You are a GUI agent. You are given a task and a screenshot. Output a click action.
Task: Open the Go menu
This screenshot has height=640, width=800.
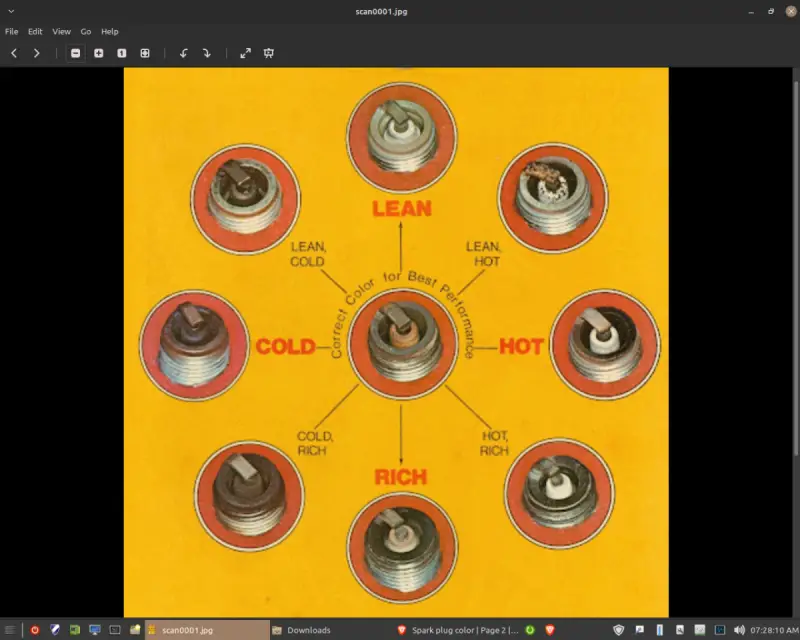[86, 32]
